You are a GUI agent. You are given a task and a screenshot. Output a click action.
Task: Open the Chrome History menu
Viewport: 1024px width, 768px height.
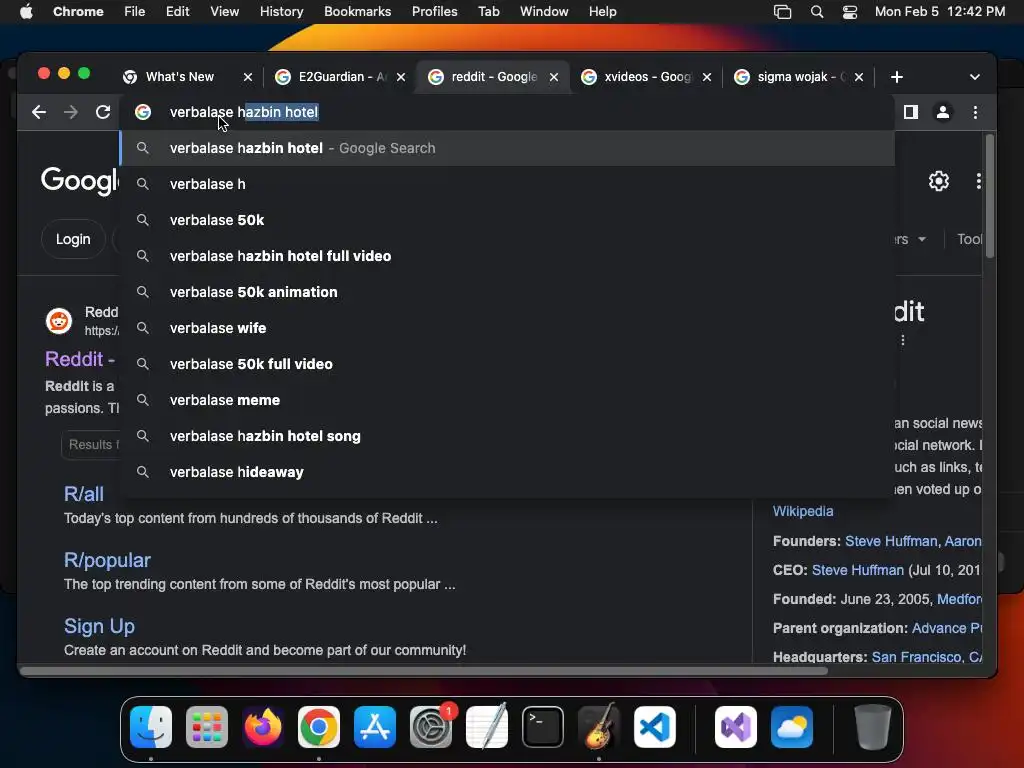click(x=281, y=12)
